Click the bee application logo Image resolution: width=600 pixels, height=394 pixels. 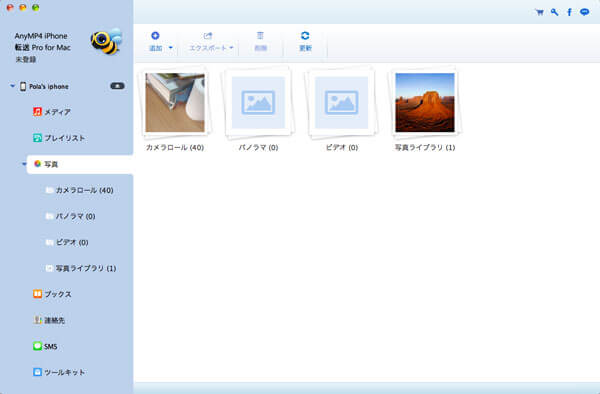pos(106,41)
